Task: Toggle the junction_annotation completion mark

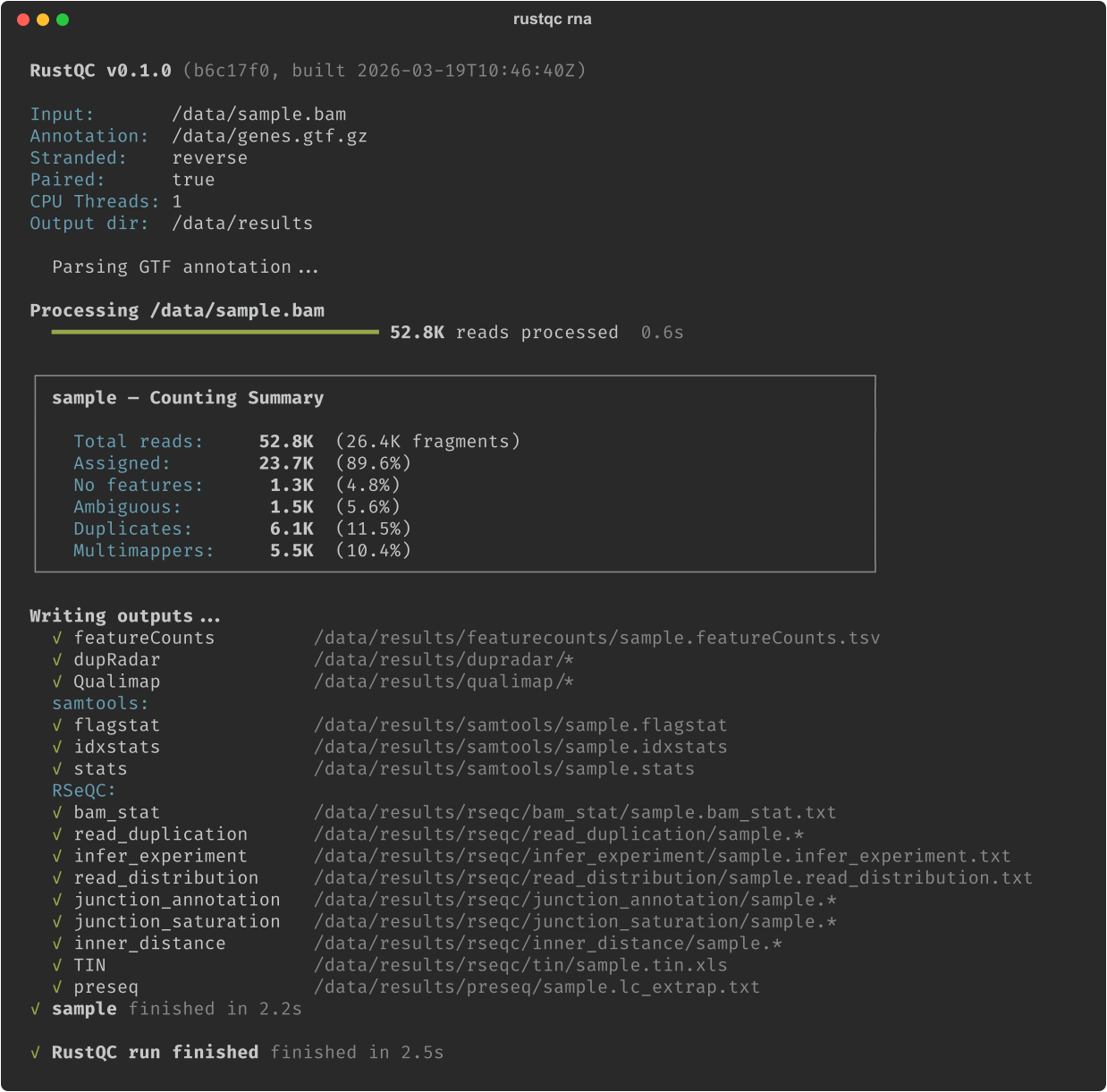Action: click(x=56, y=900)
